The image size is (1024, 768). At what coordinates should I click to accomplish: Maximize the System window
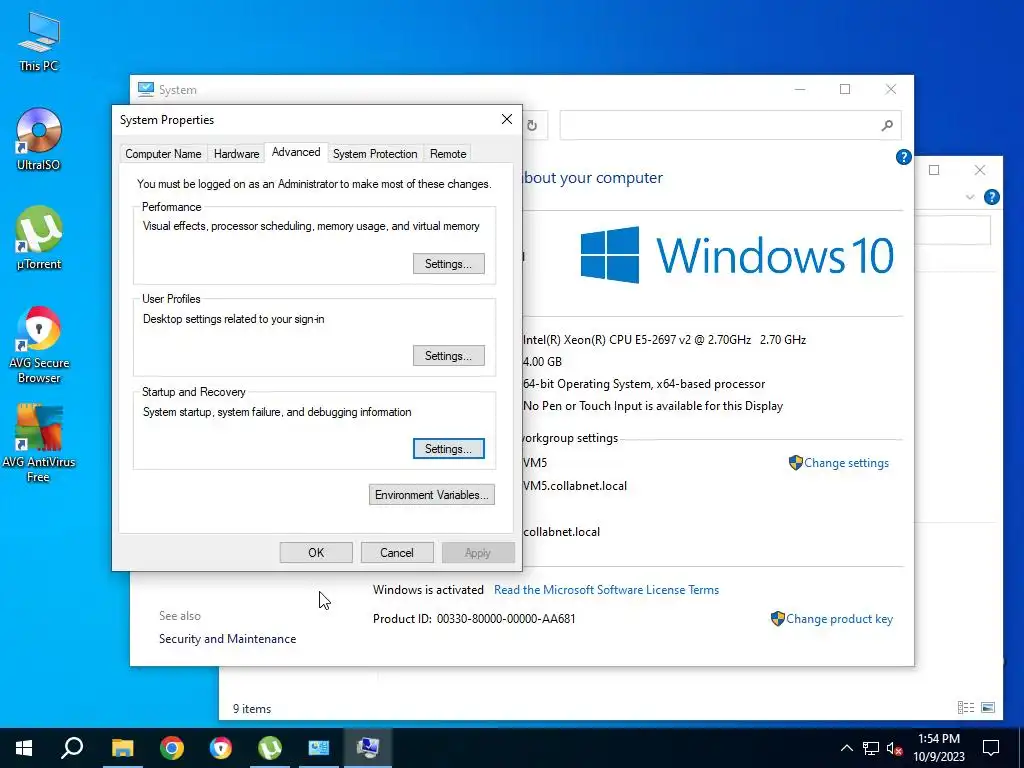tap(845, 89)
